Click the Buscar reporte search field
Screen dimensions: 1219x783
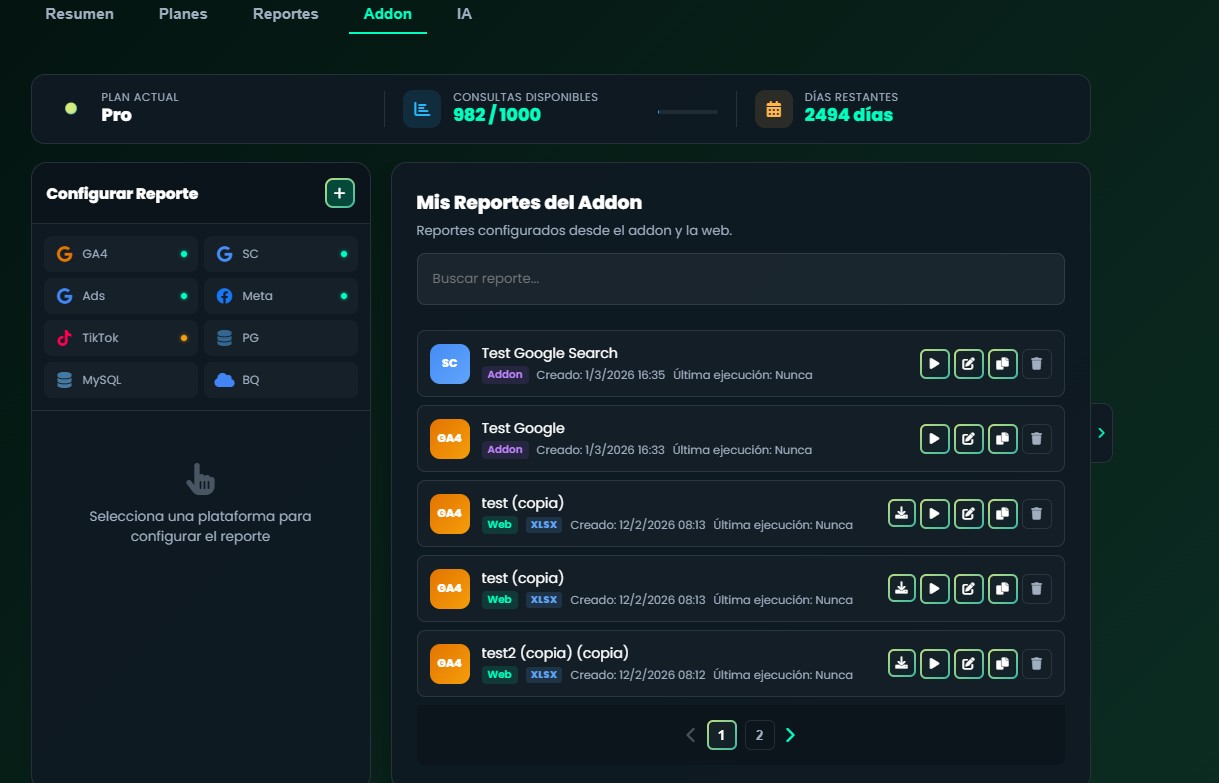(x=740, y=279)
